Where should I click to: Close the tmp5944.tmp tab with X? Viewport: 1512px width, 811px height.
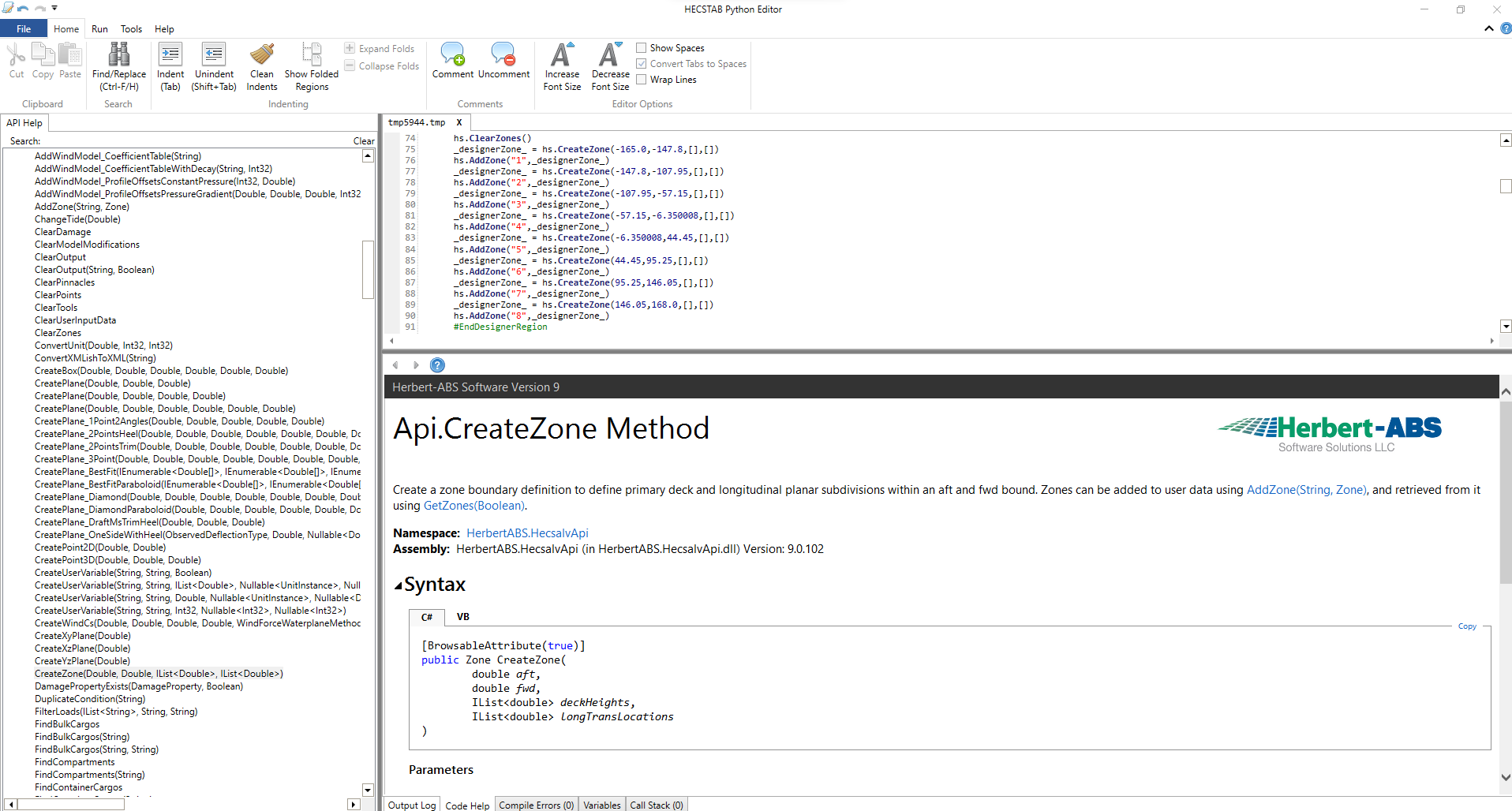click(x=458, y=122)
